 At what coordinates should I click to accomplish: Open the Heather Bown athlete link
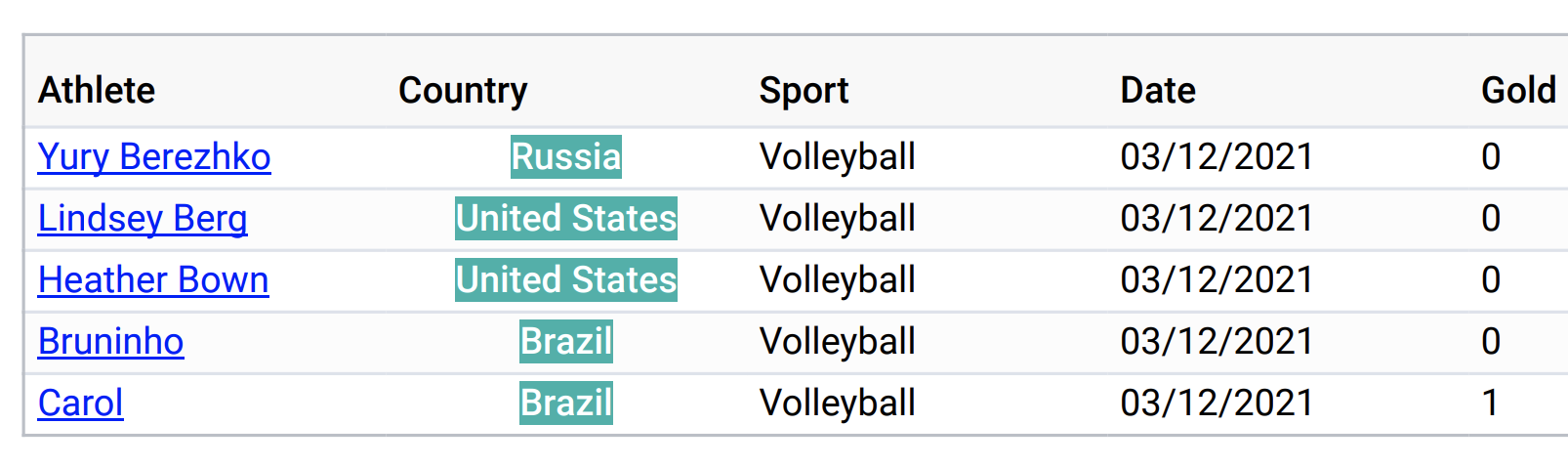click(x=153, y=280)
